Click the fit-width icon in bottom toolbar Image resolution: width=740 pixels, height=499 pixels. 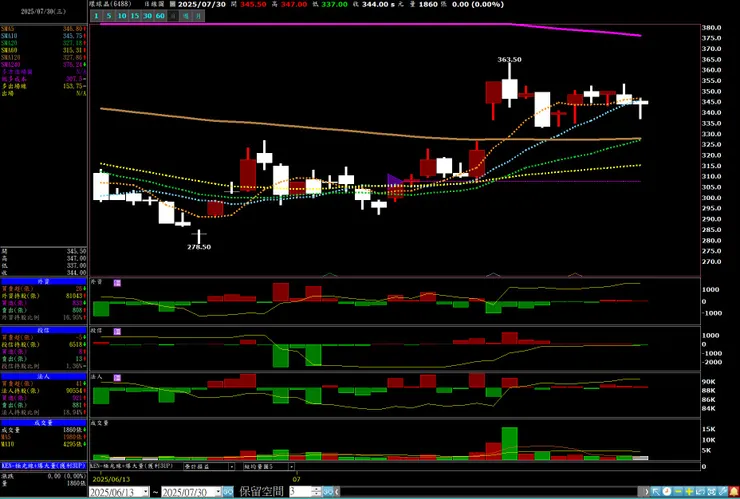pyautogui.click(x=701, y=491)
